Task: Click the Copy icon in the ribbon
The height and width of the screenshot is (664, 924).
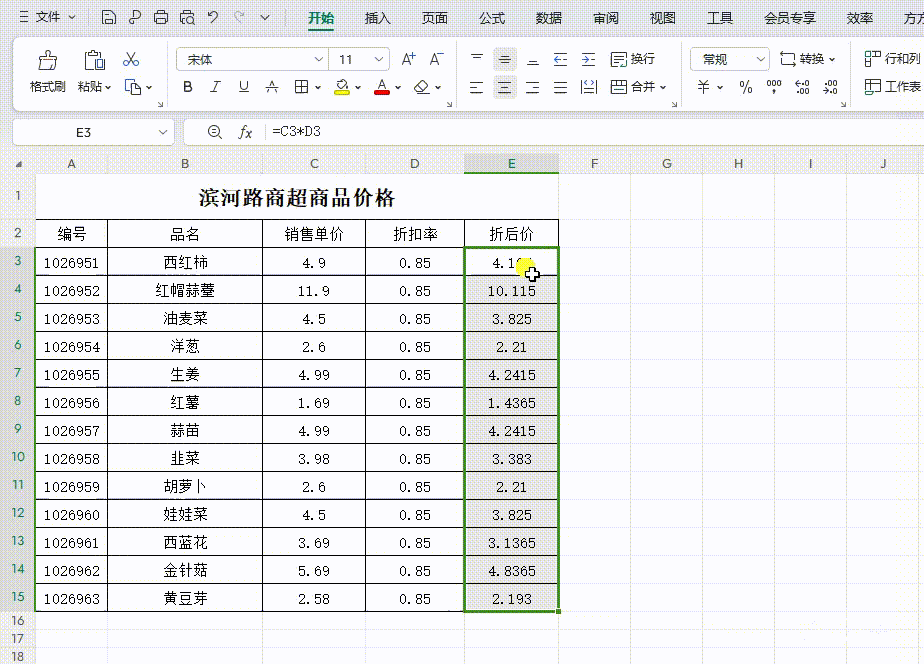Action: pyautogui.click(x=133, y=87)
